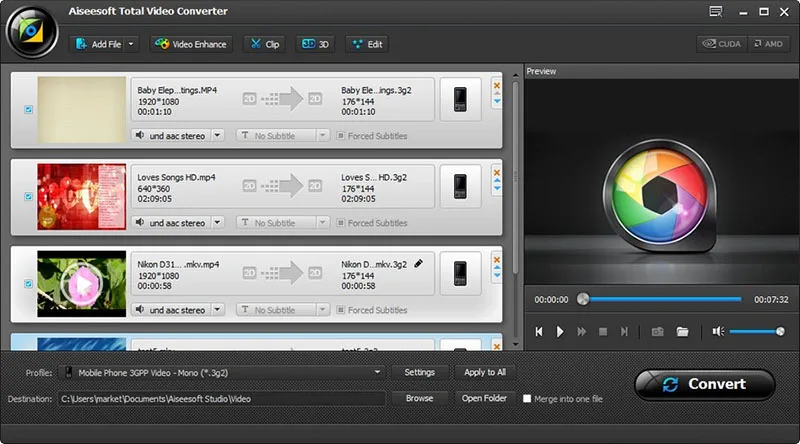This screenshot has width=800, height=444.
Task: Take a snapshot with the camera icon
Action: coord(658,332)
